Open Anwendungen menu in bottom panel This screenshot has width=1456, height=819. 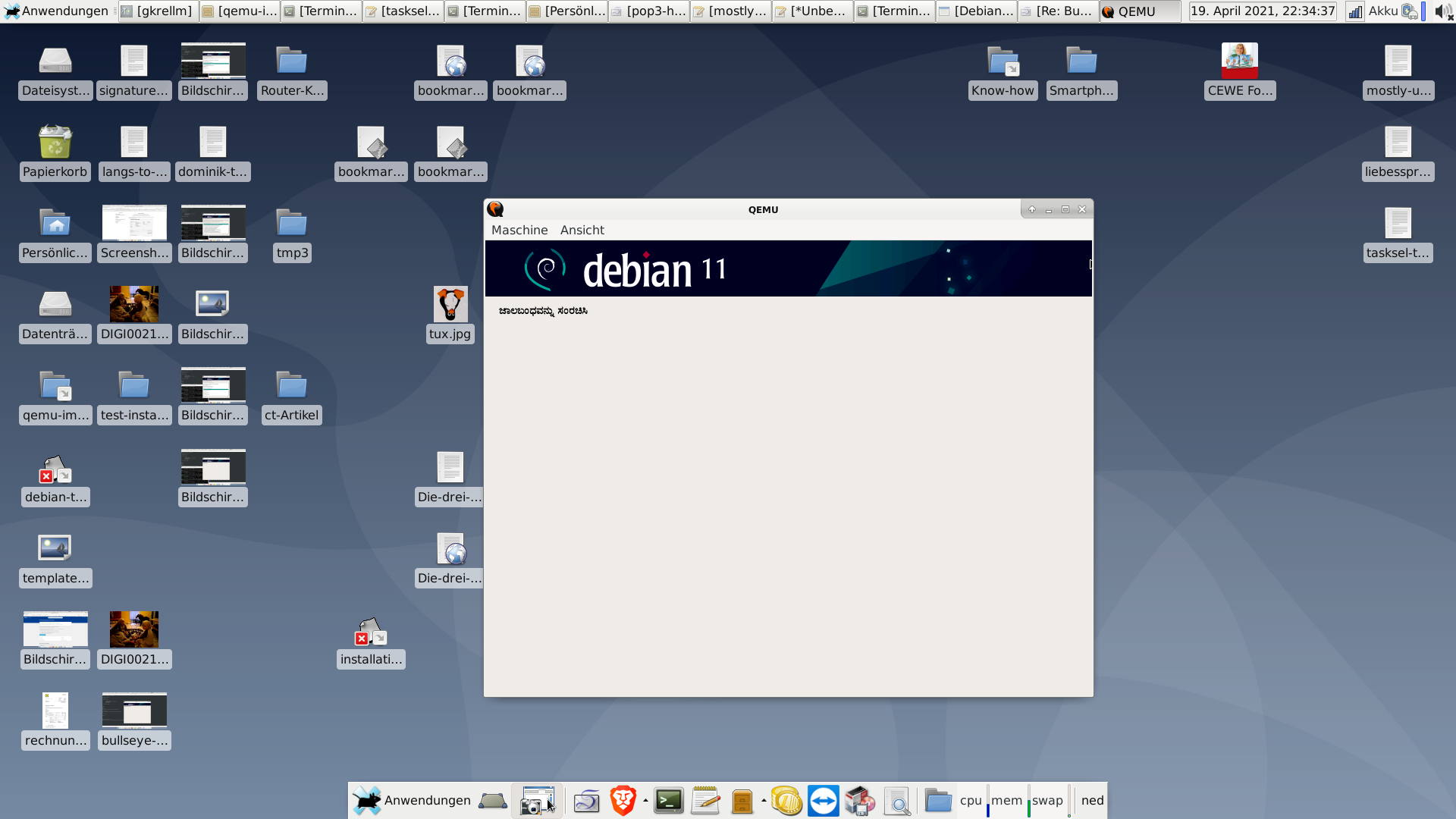[413, 801]
